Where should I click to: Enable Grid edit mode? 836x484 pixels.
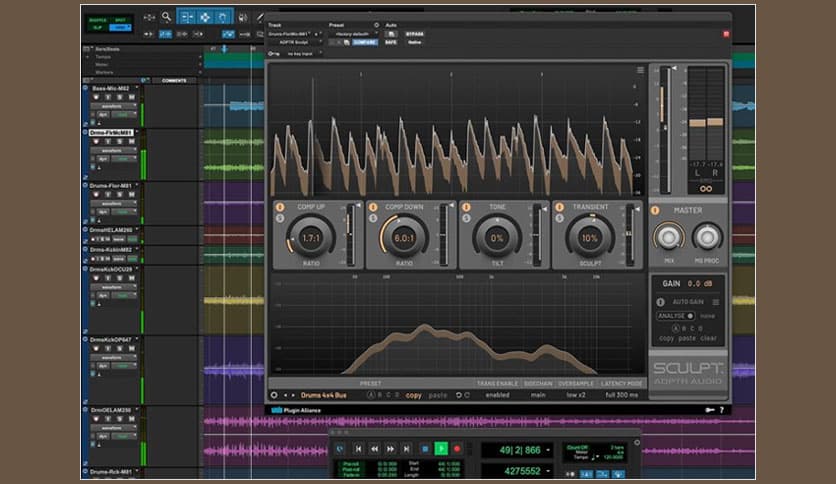120,27
